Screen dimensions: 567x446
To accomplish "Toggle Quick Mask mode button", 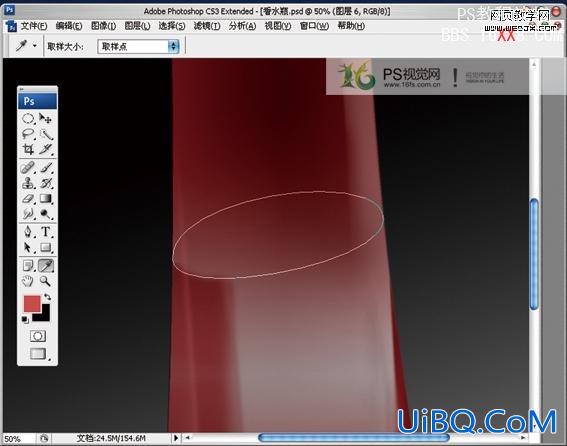I will coord(38,336).
